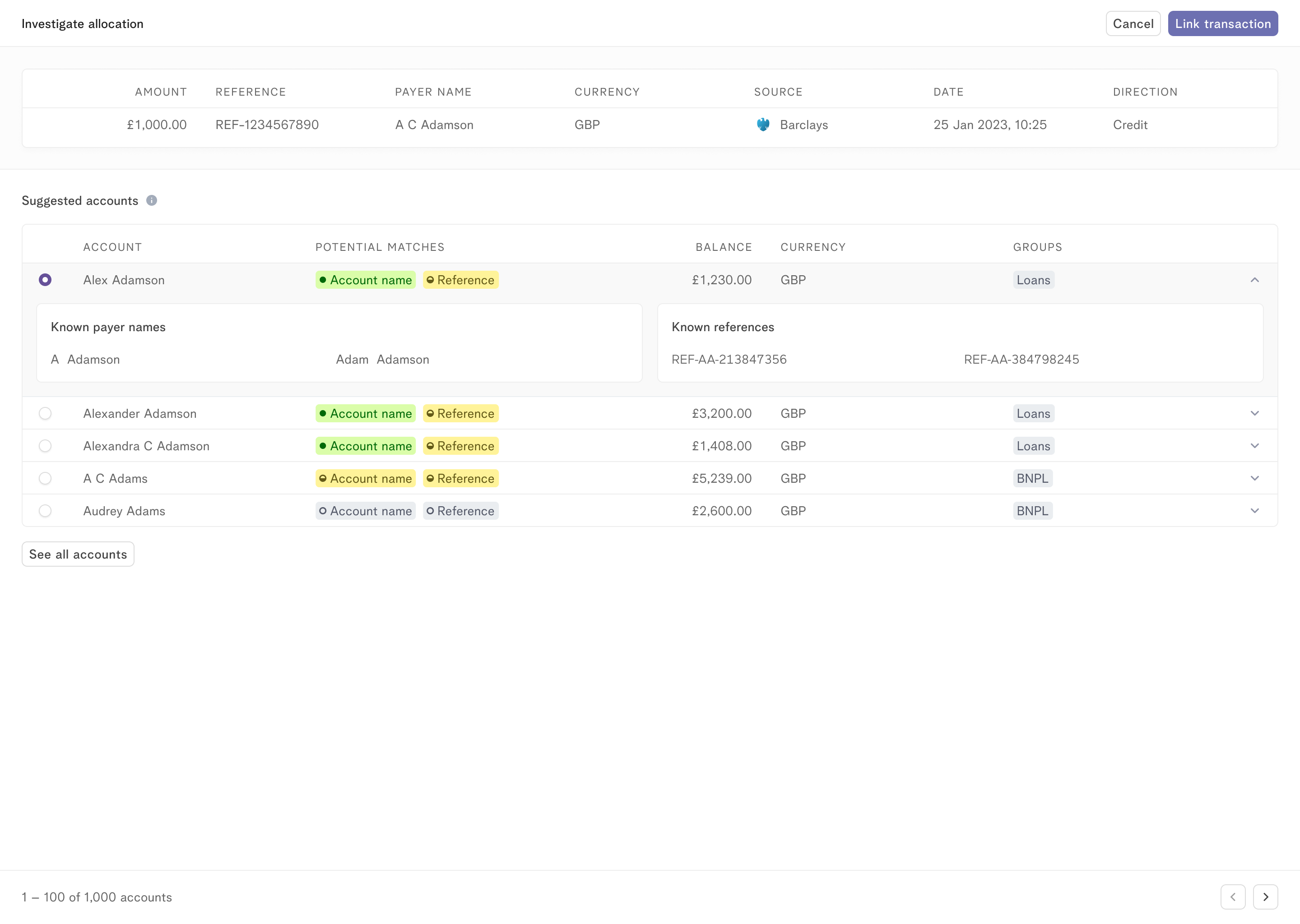Screen dimensions: 1300x924
Task: Click Alexander Adamson's yellow Reference badge
Action: point(460,414)
